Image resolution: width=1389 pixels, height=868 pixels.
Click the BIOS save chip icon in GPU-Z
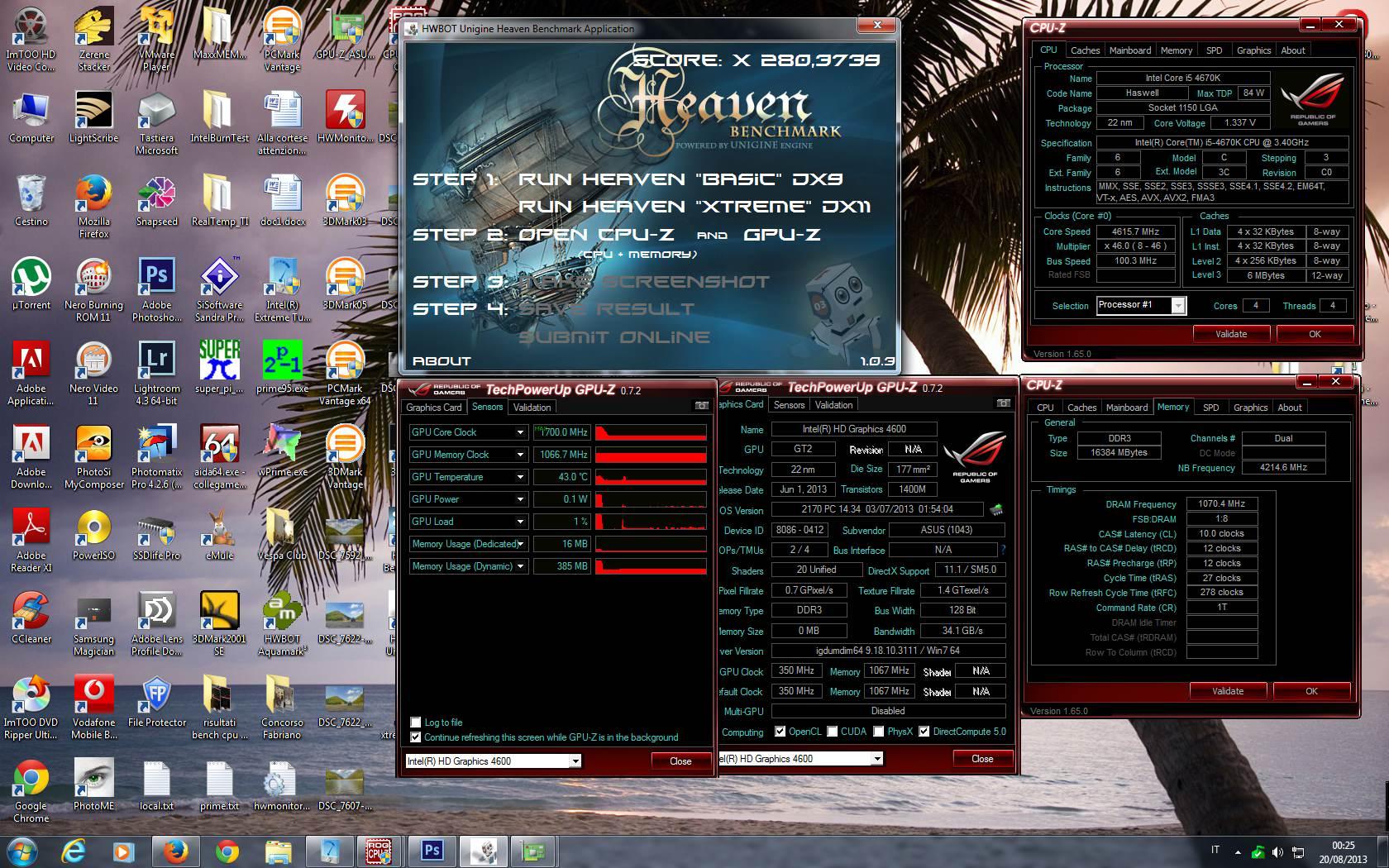click(x=996, y=509)
